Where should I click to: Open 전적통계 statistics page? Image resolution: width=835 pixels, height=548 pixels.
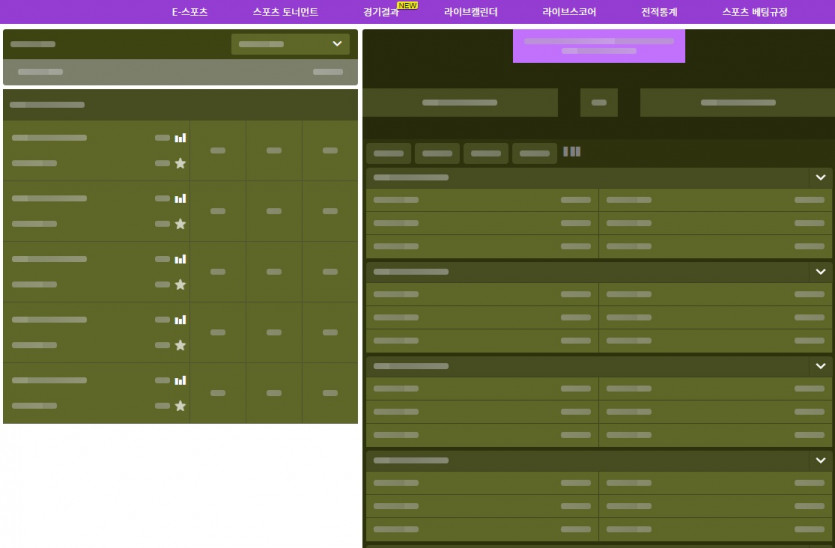click(x=659, y=12)
